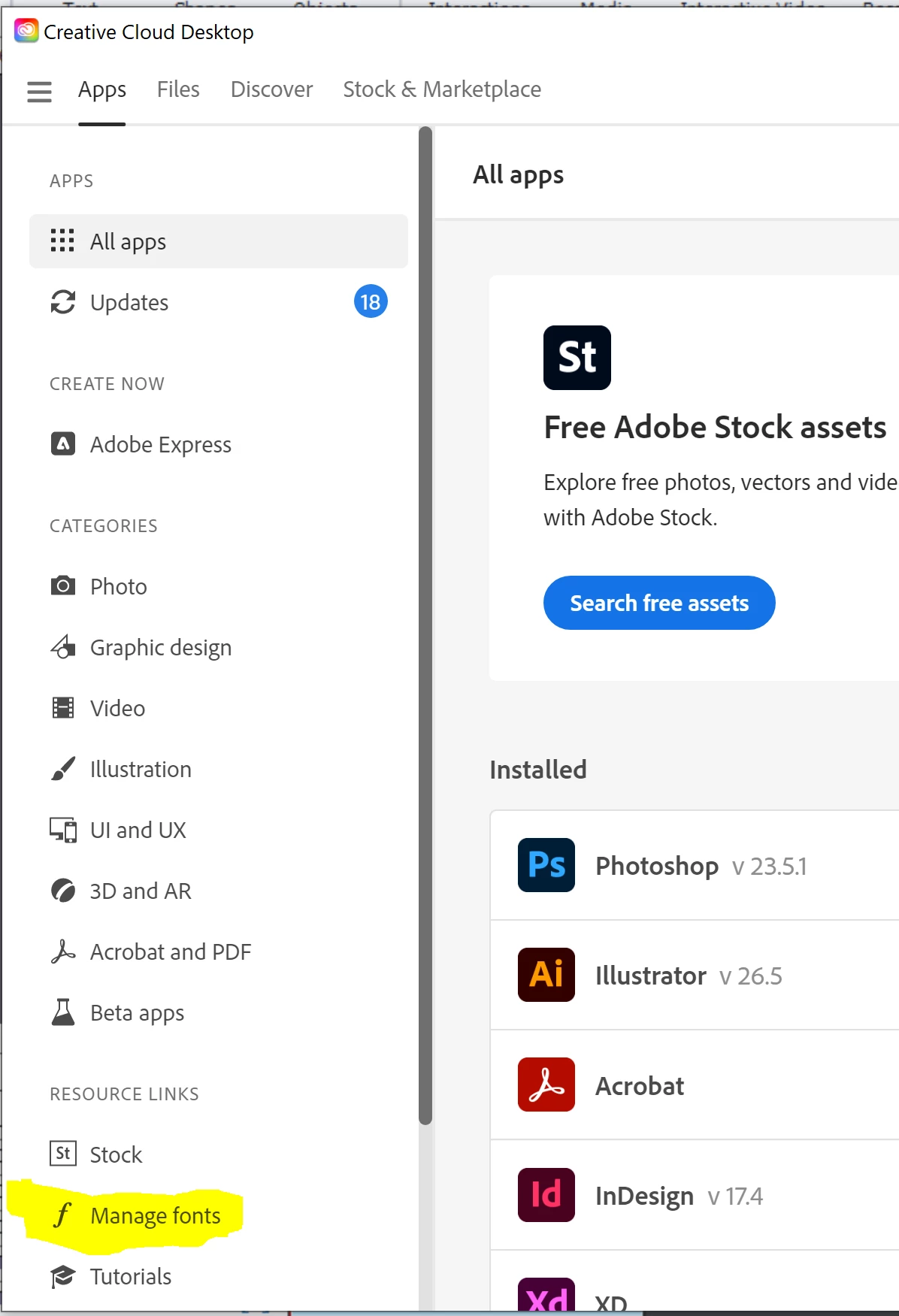Click the Stock St icon in sidebar

63,1153
